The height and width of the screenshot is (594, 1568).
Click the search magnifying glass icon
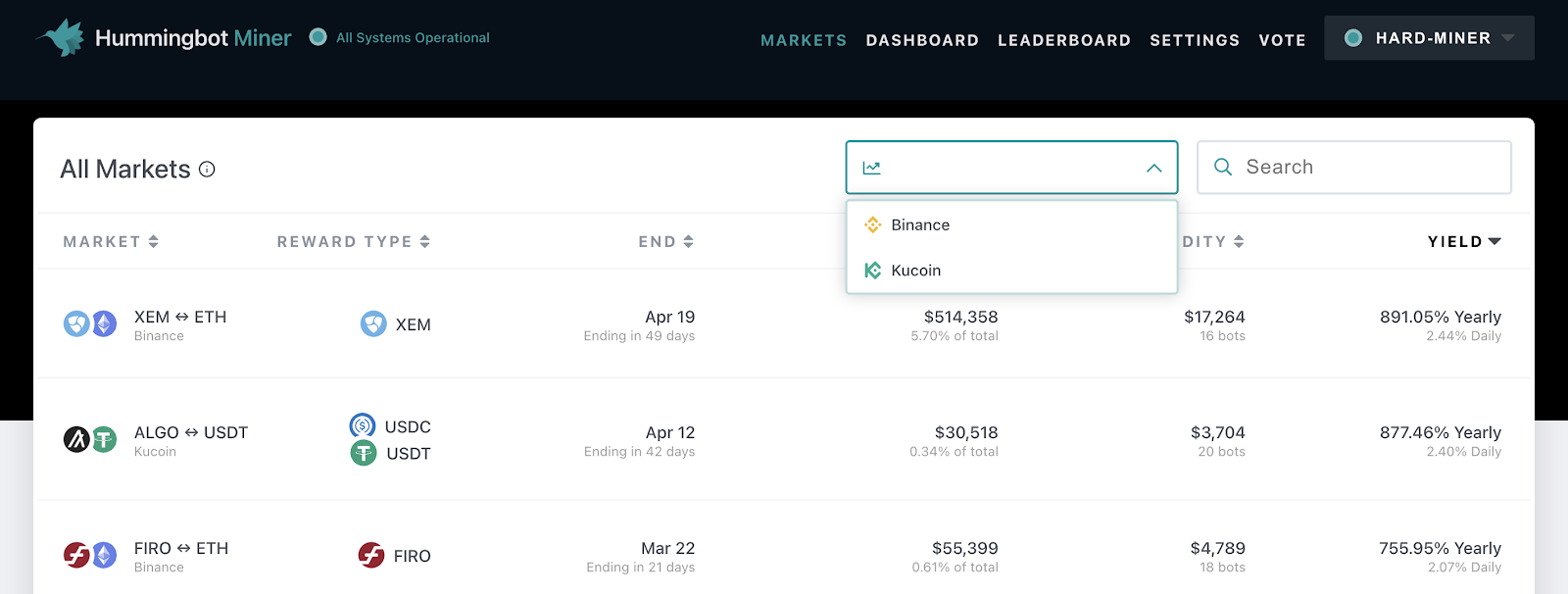coord(1223,168)
